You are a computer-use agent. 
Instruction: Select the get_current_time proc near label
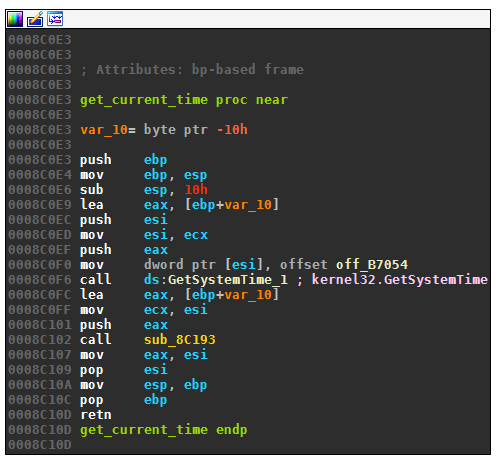(184, 100)
